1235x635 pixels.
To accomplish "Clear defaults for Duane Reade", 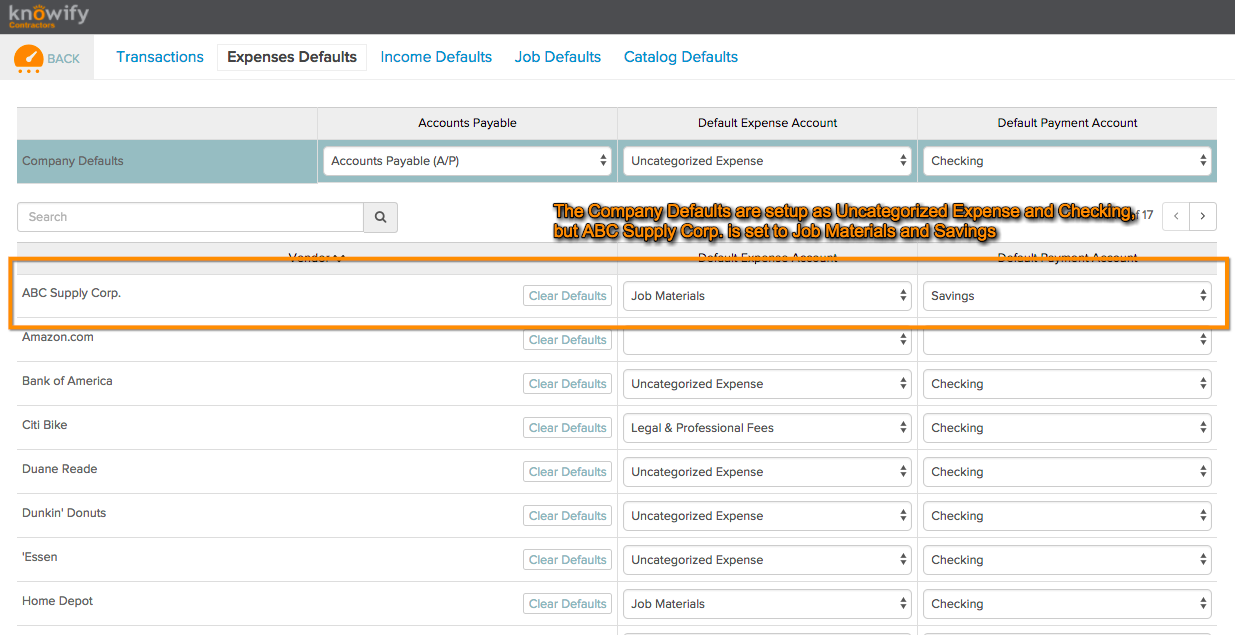I will tap(567, 472).
